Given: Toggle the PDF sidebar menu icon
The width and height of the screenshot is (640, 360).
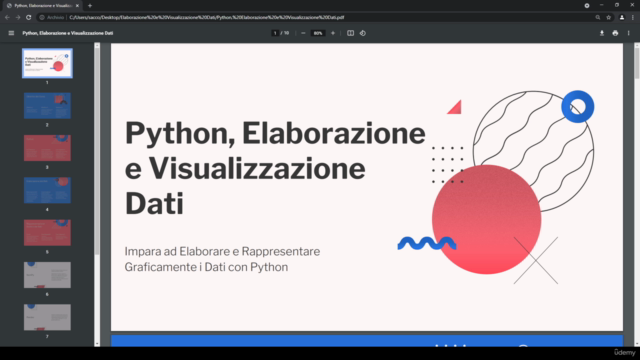Looking at the screenshot, I should (11, 33).
